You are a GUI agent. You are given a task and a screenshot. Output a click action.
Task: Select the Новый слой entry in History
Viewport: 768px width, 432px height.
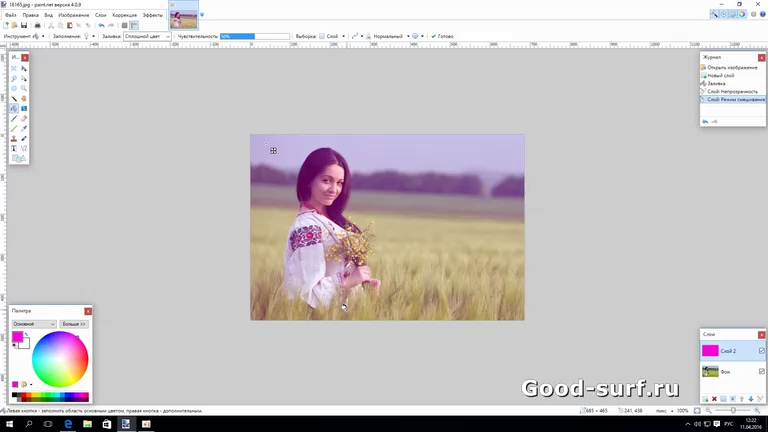732,75
